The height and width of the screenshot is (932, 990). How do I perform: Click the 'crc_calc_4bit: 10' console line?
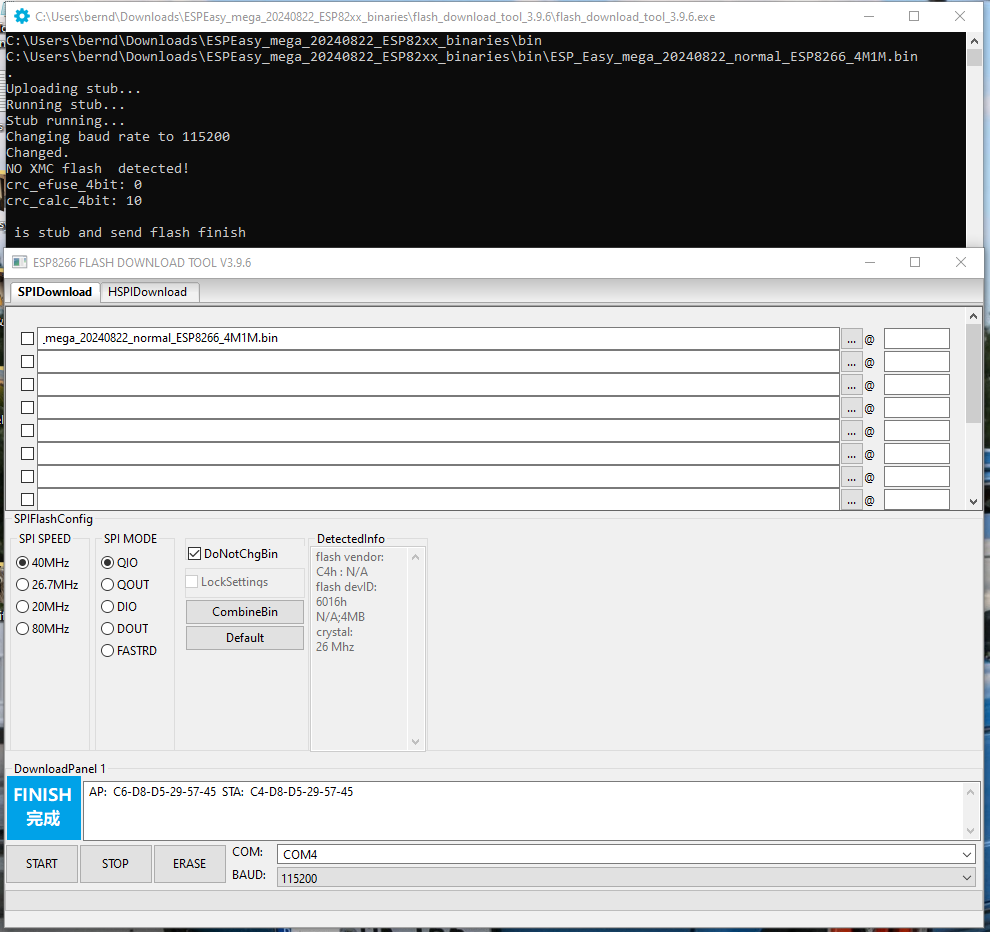pos(74,201)
